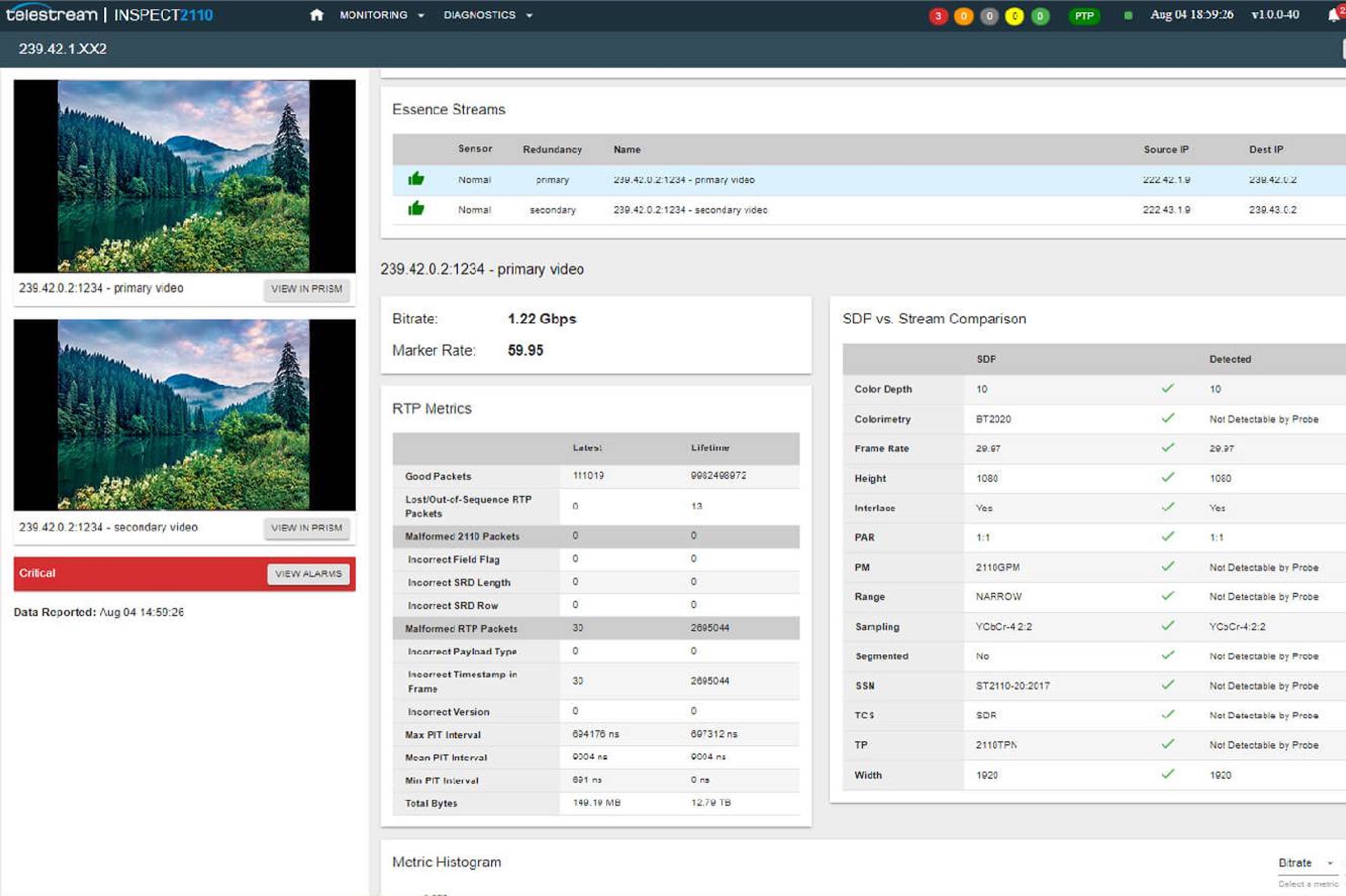Click the Latest column header in RTP Metrics
Image resolution: width=1346 pixels, height=896 pixels.
coord(587,447)
